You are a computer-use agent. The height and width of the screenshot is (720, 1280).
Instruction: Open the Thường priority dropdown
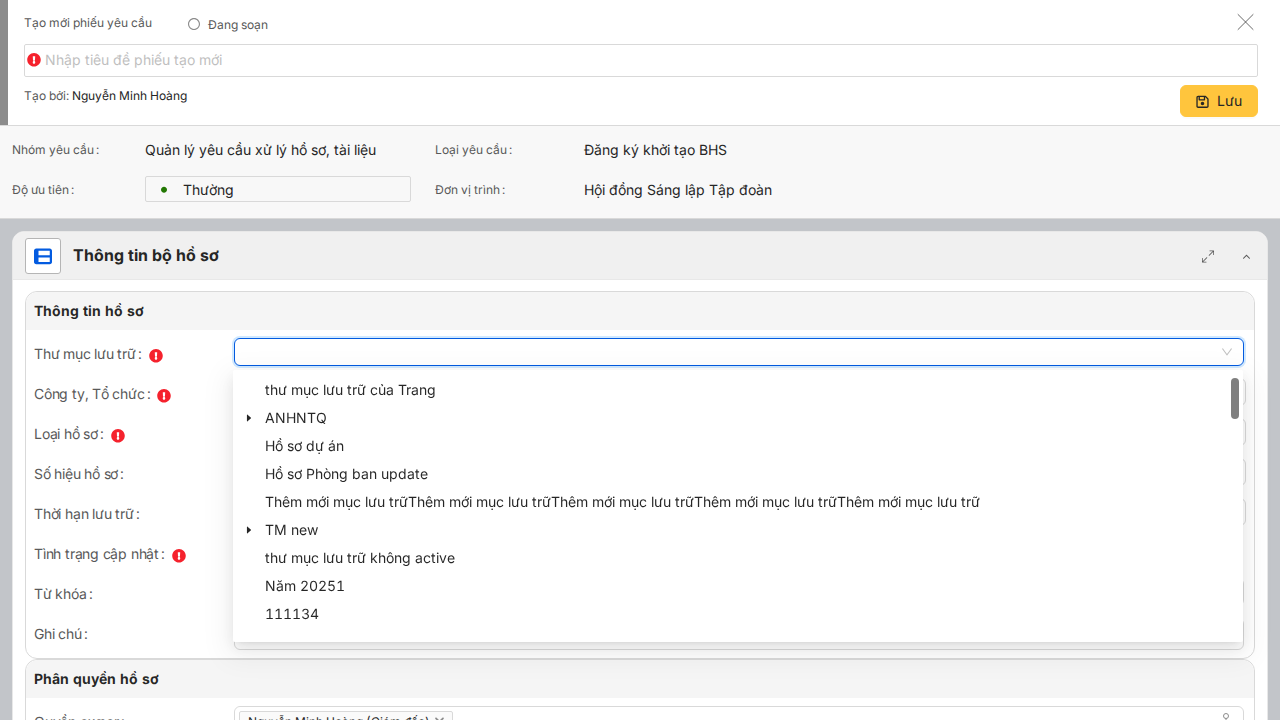(x=277, y=189)
